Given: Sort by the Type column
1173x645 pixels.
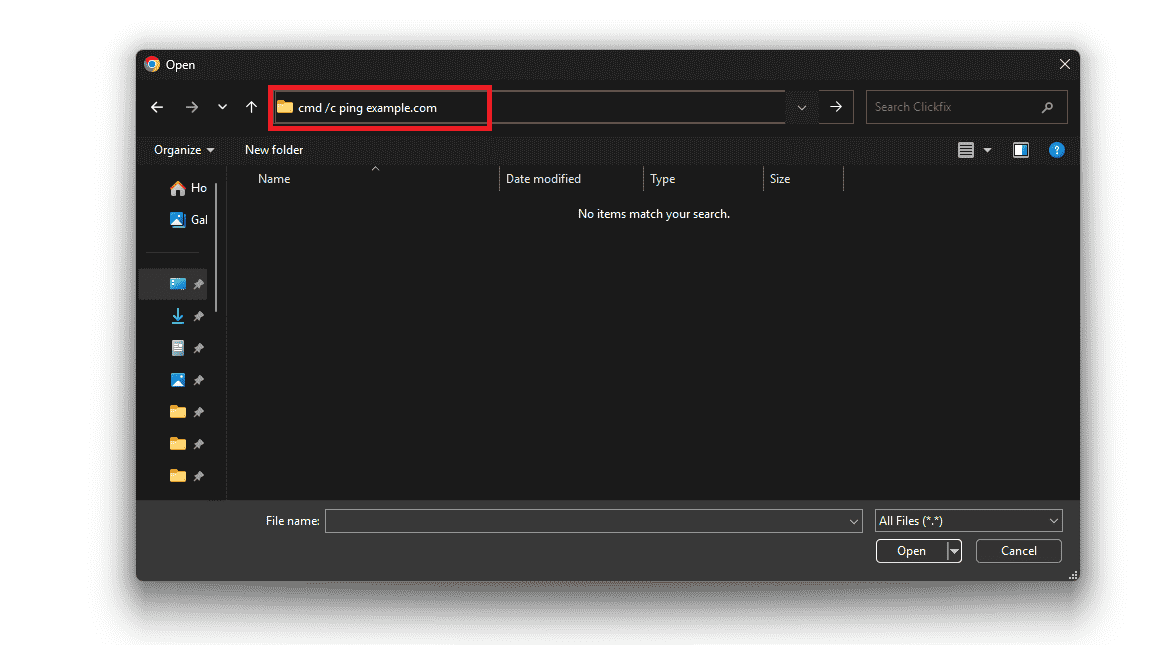Looking at the screenshot, I should (x=663, y=179).
